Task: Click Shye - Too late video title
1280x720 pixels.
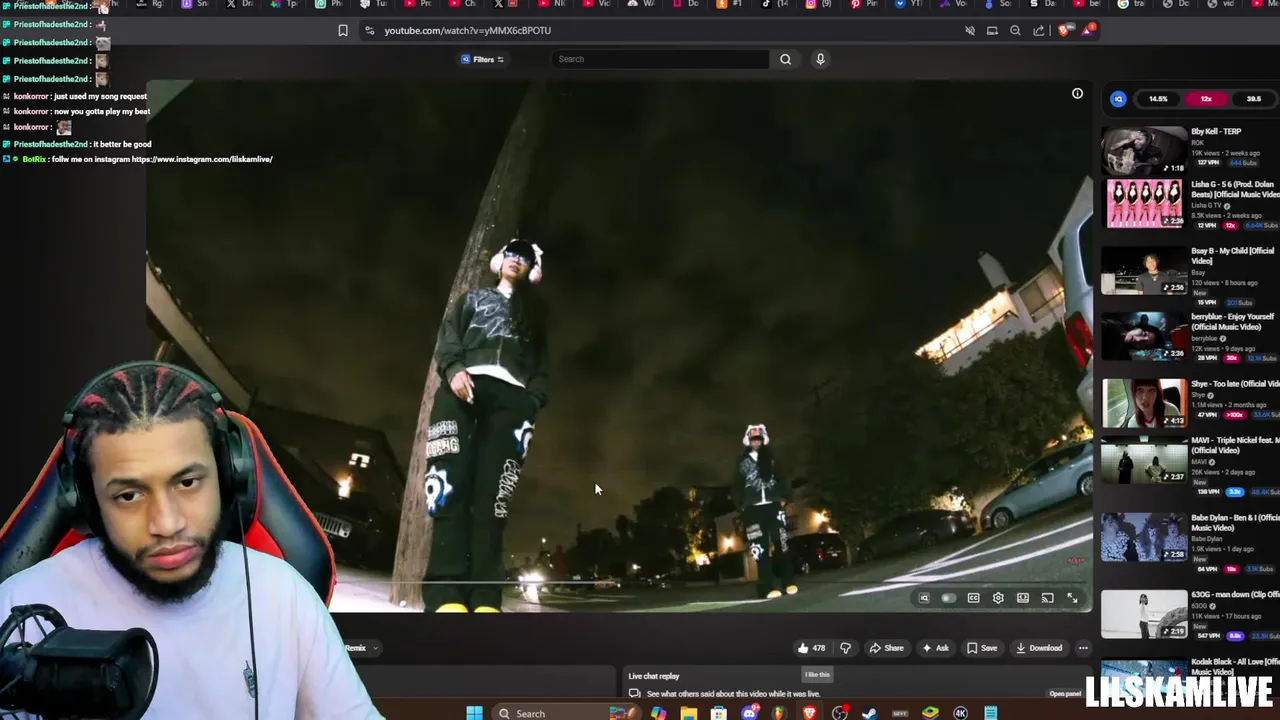Action: 1235,384
